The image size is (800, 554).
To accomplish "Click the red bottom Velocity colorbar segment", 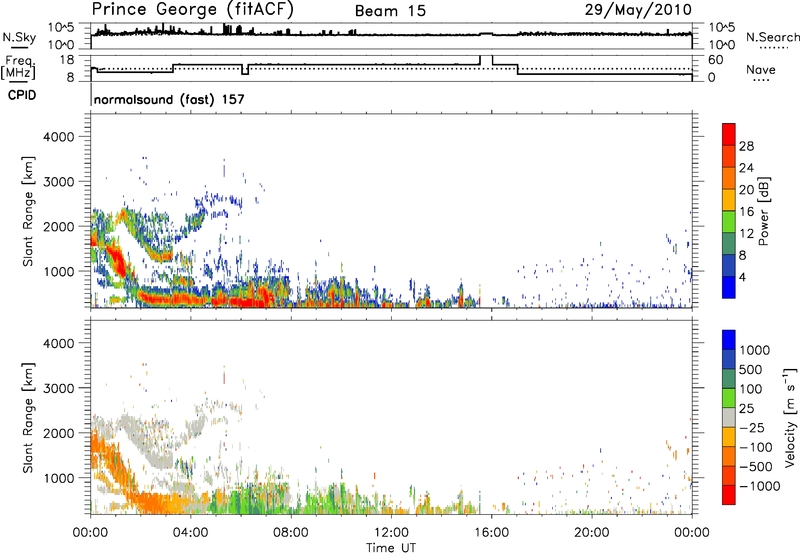I will pos(729,495).
